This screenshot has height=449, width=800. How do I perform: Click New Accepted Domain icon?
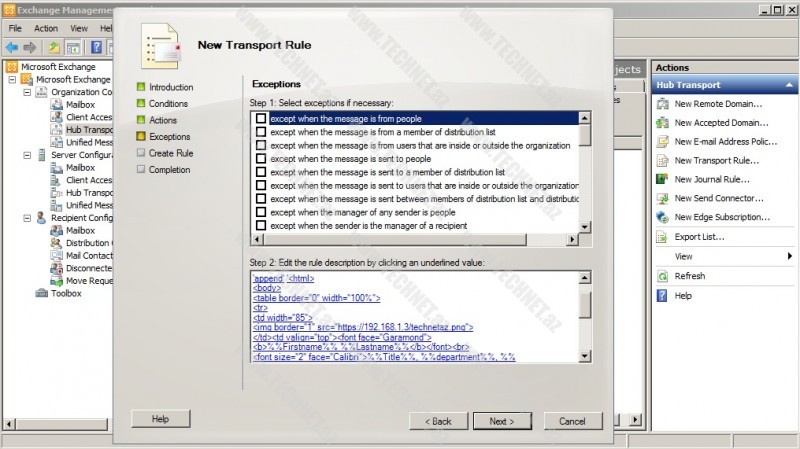pyautogui.click(x=663, y=123)
